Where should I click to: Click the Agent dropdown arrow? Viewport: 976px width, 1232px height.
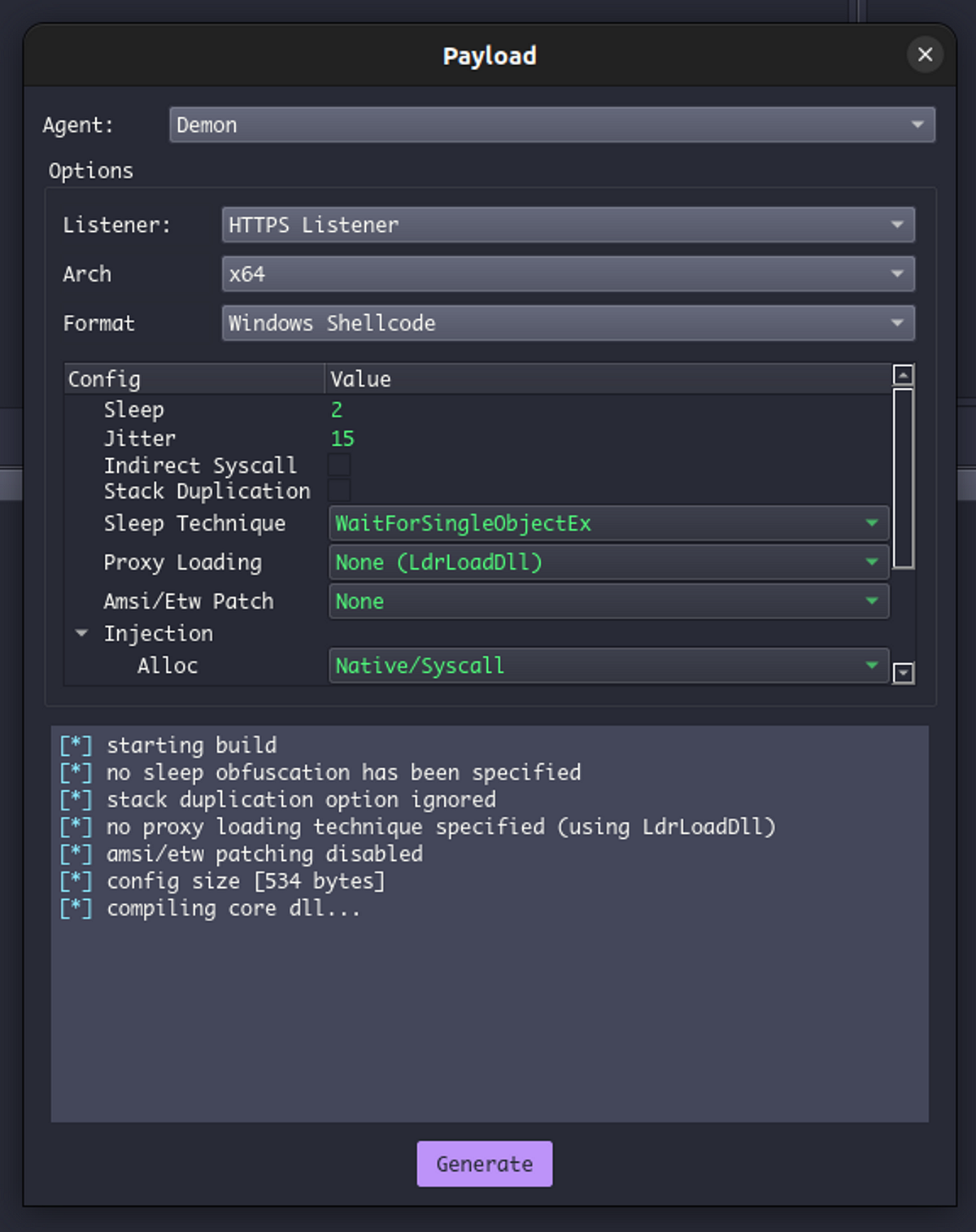pyautogui.click(x=917, y=125)
